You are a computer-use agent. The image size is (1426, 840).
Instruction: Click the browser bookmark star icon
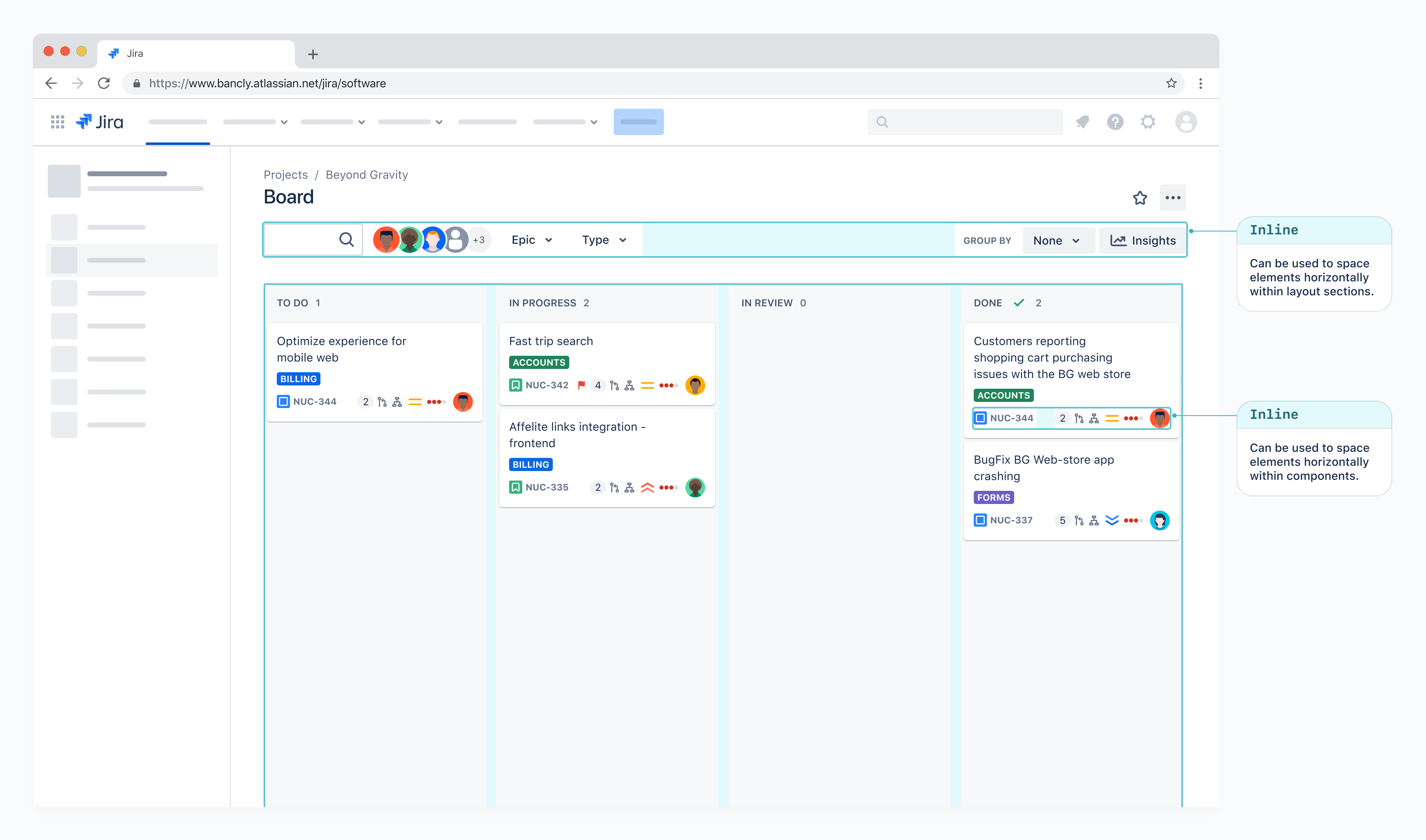(x=1171, y=83)
